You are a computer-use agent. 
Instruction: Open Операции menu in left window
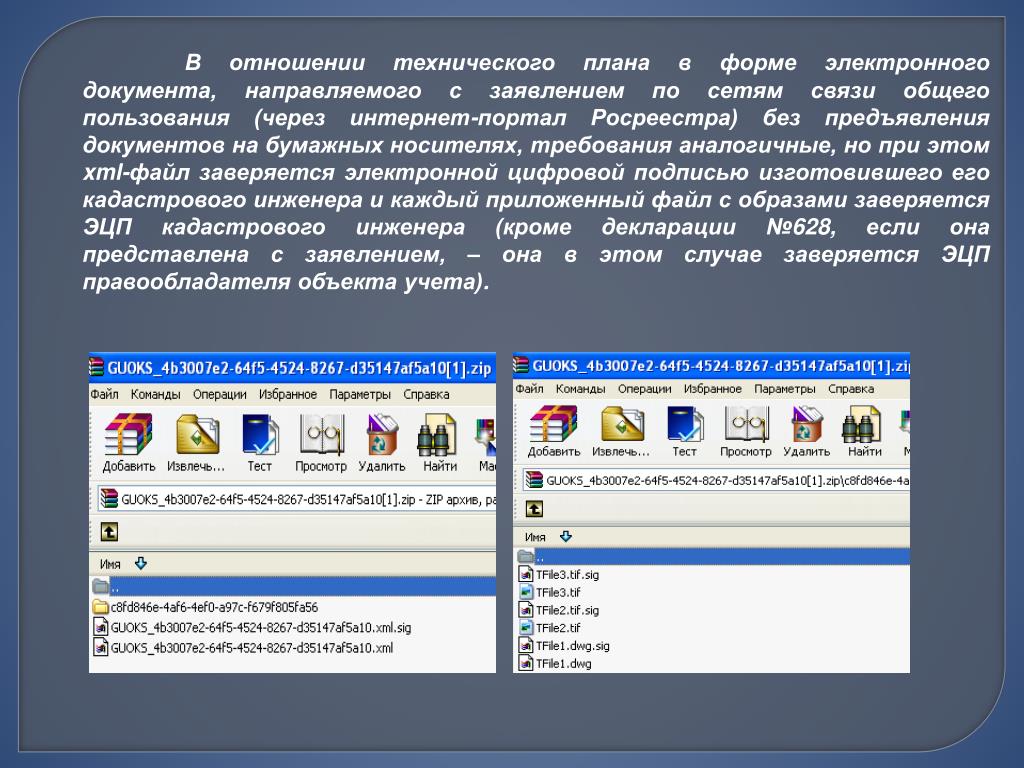[220, 394]
